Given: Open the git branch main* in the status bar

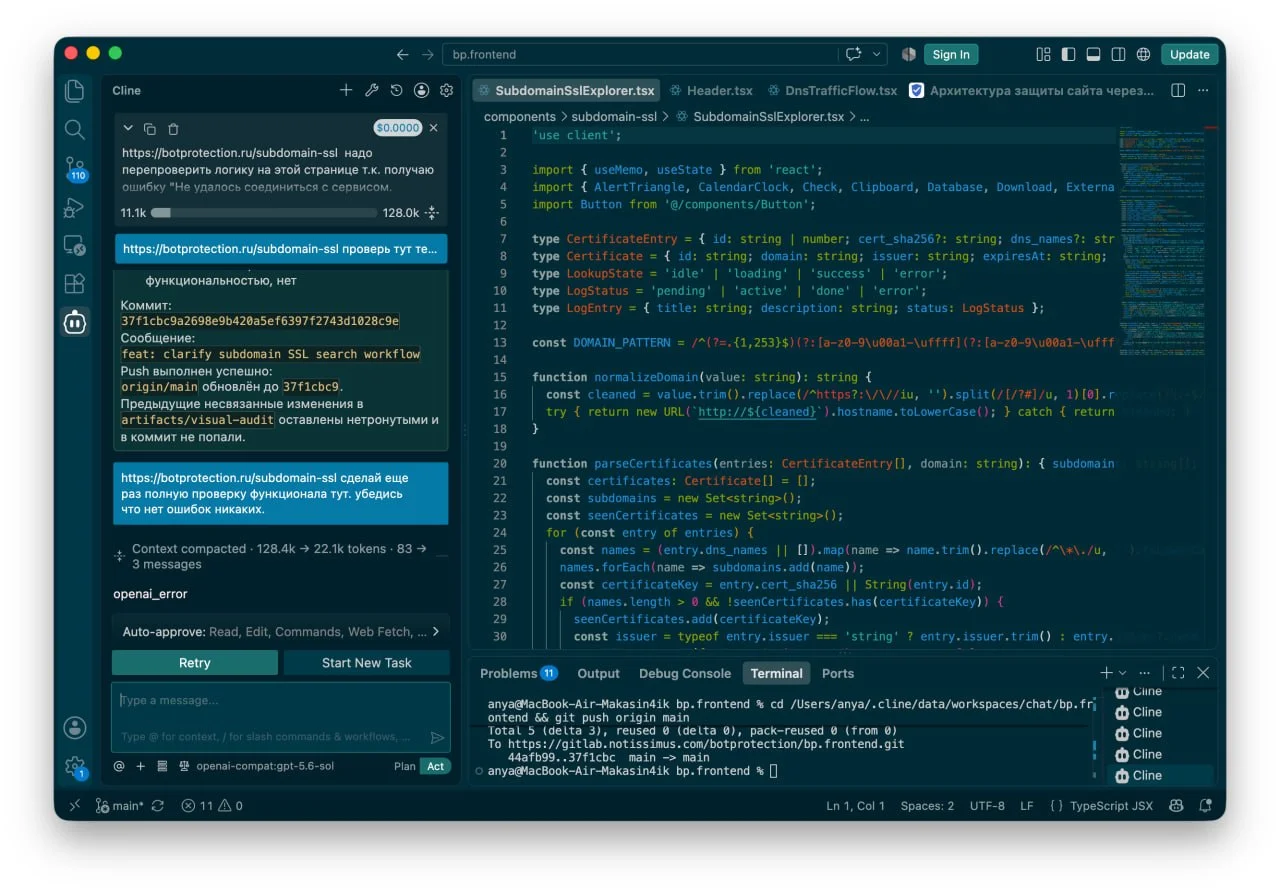Looking at the screenshot, I should [x=120, y=806].
